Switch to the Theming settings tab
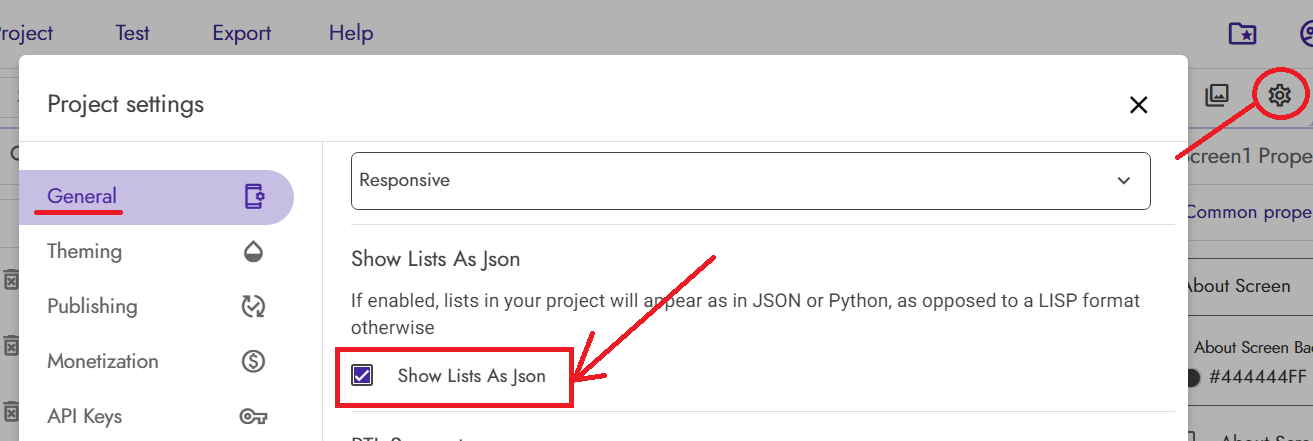The height and width of the screenshot is (441, 1313). [x=85, y=252]
